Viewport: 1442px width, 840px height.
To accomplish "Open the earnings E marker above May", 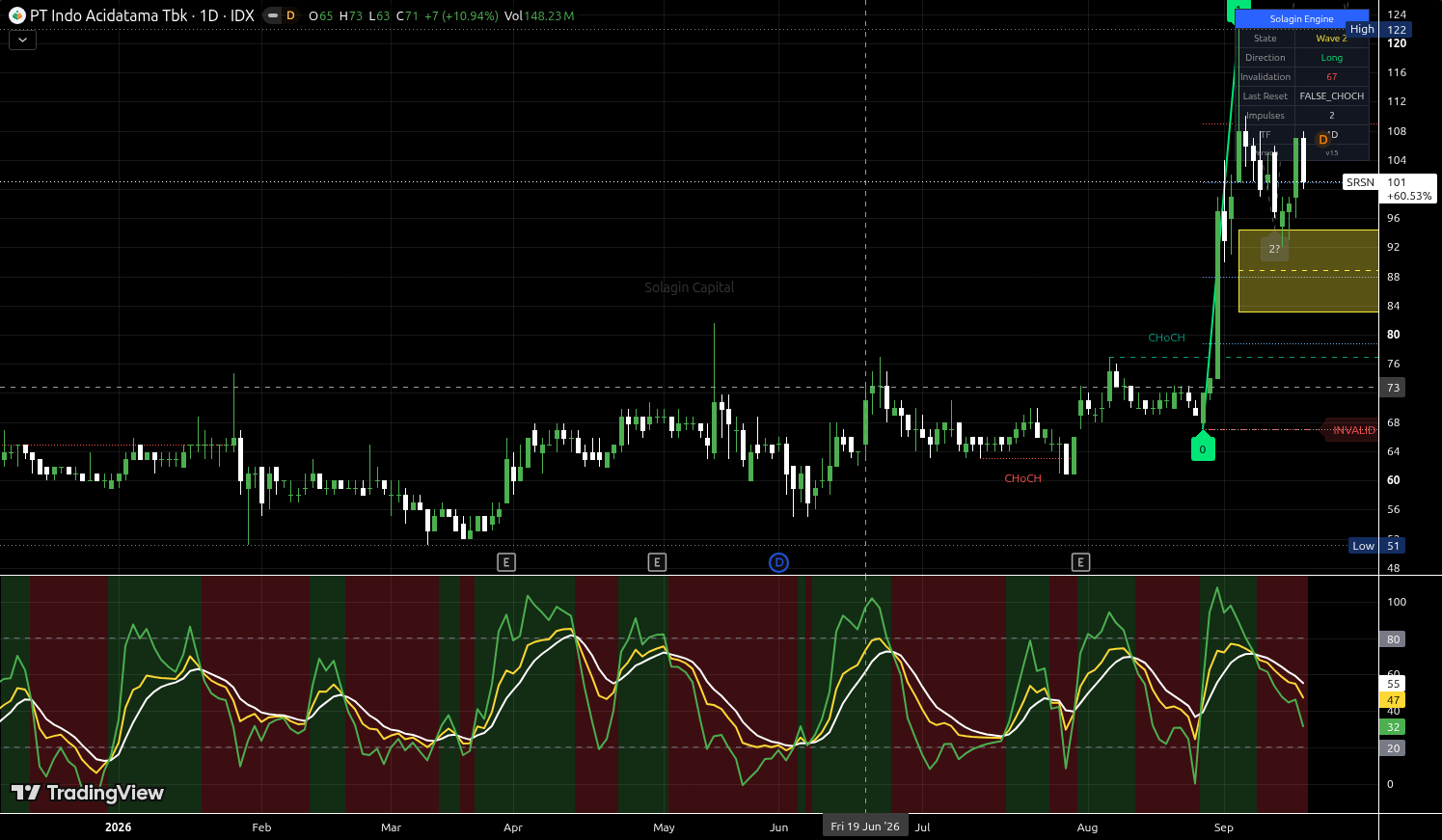I will click(x=657, y=562).
